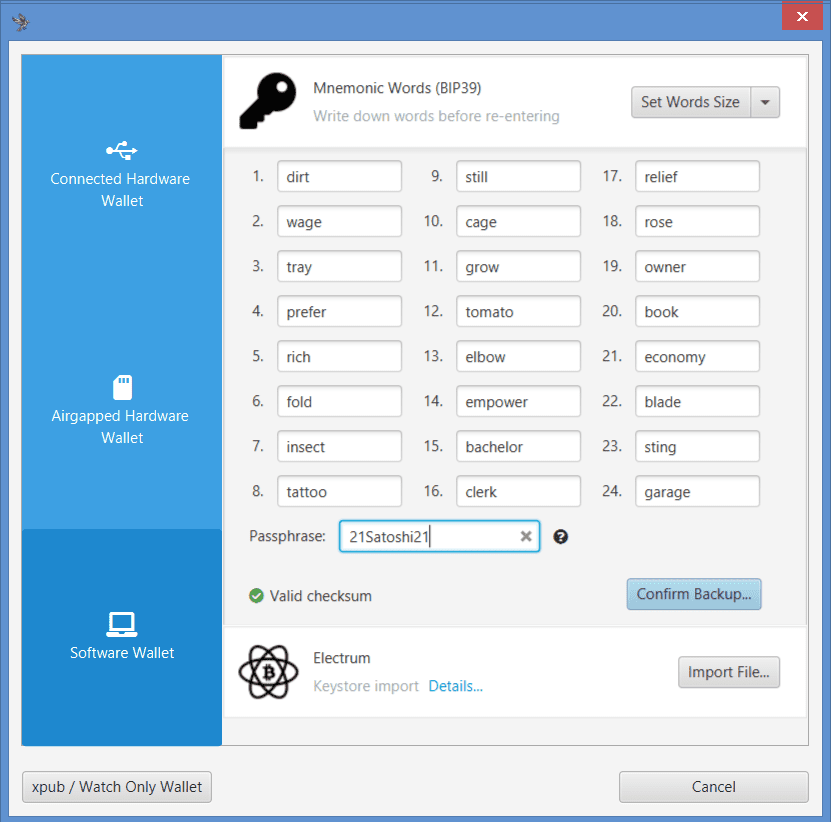Click word 19 field containing owner

tap(697, 267)
